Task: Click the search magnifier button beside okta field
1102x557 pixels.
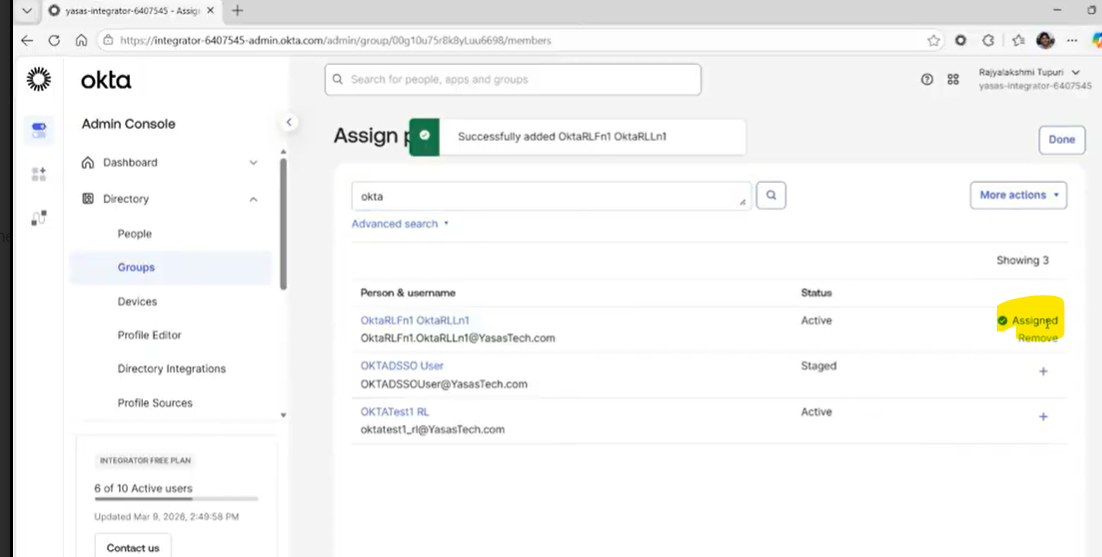Action: click(x=770, y=196)
